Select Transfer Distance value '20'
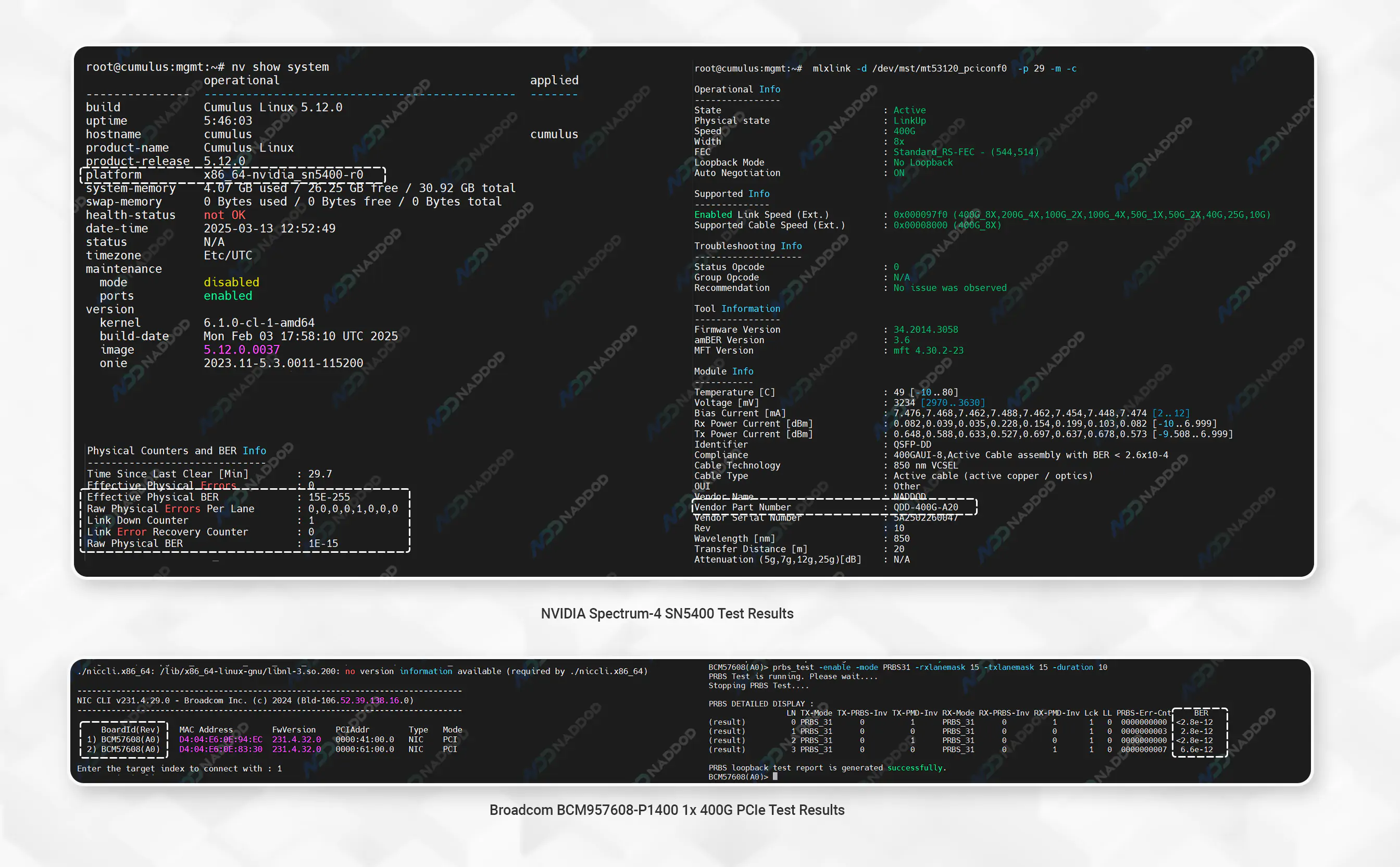 pyautogui.click(x=898, y=549)
